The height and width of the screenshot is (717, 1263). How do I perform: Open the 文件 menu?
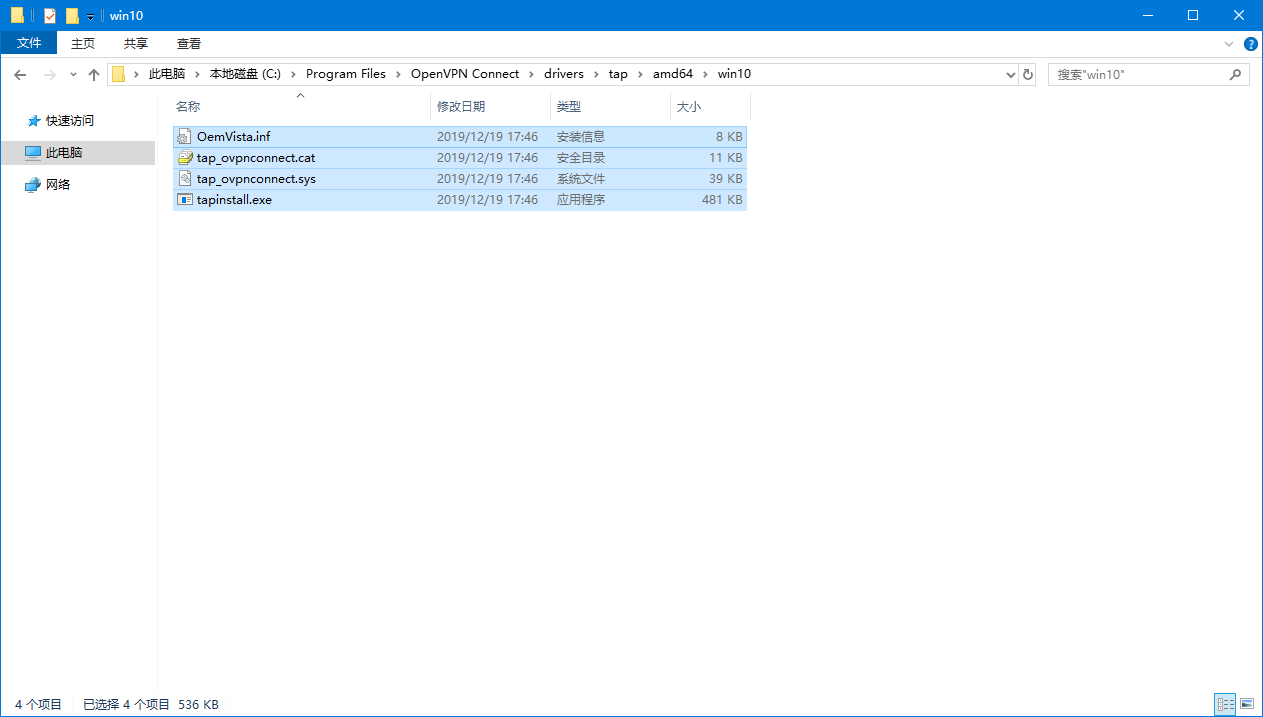[x=30, y=43]
